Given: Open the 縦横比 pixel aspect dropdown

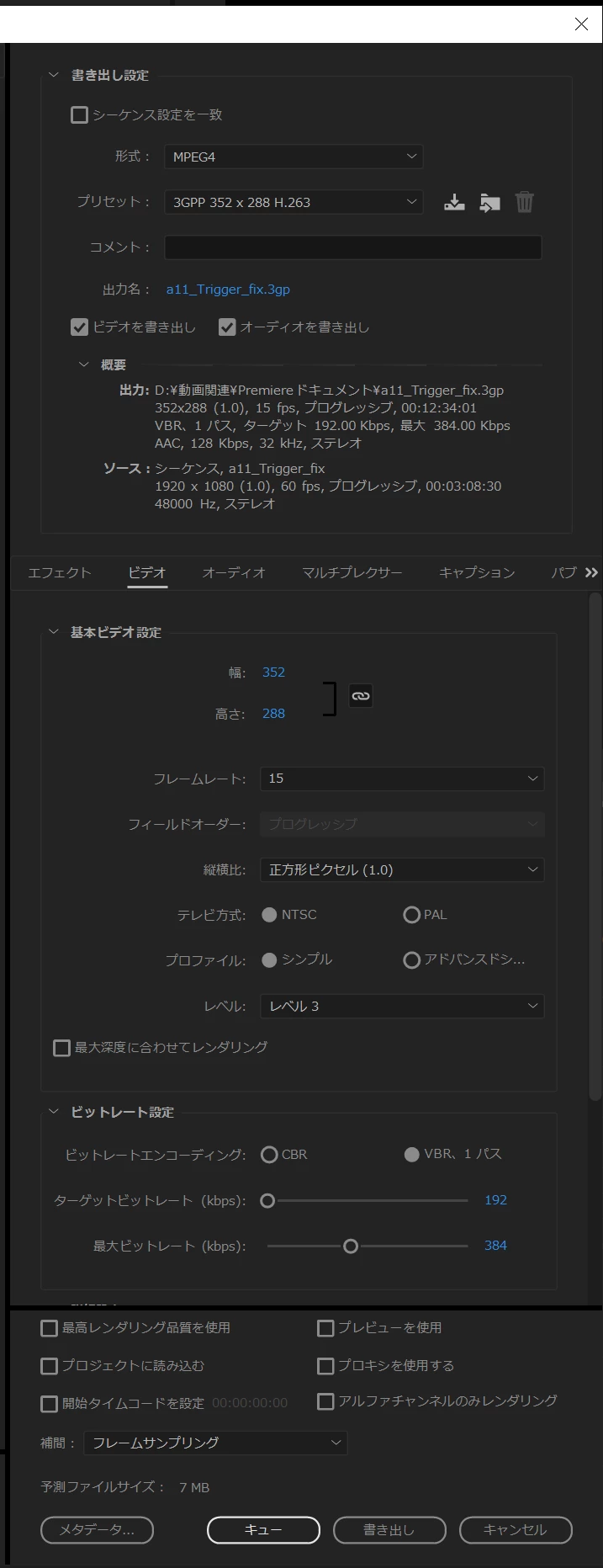Looking at the screenshot, I should (402, 869).
